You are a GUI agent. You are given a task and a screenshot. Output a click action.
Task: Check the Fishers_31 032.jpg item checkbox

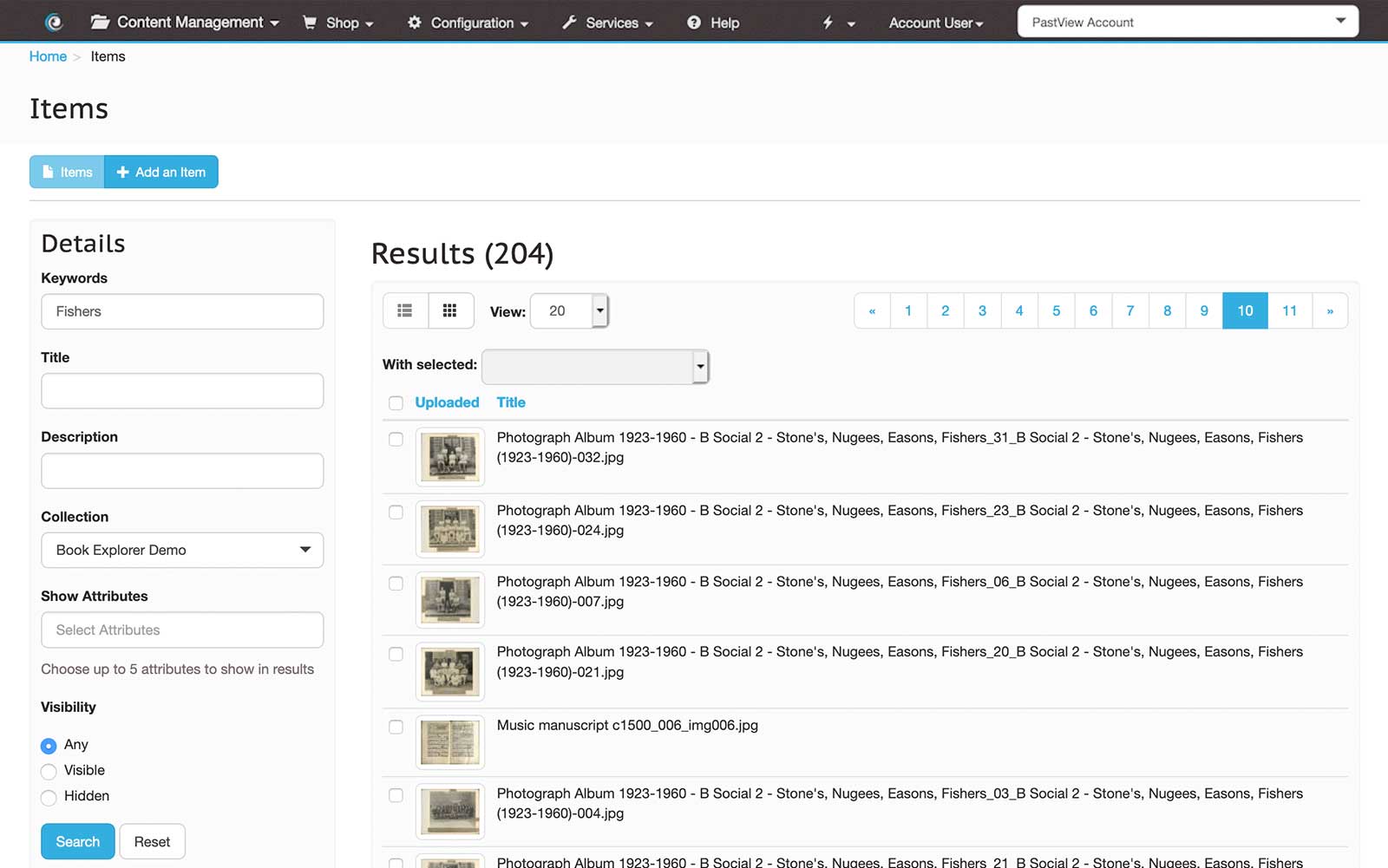396,439
